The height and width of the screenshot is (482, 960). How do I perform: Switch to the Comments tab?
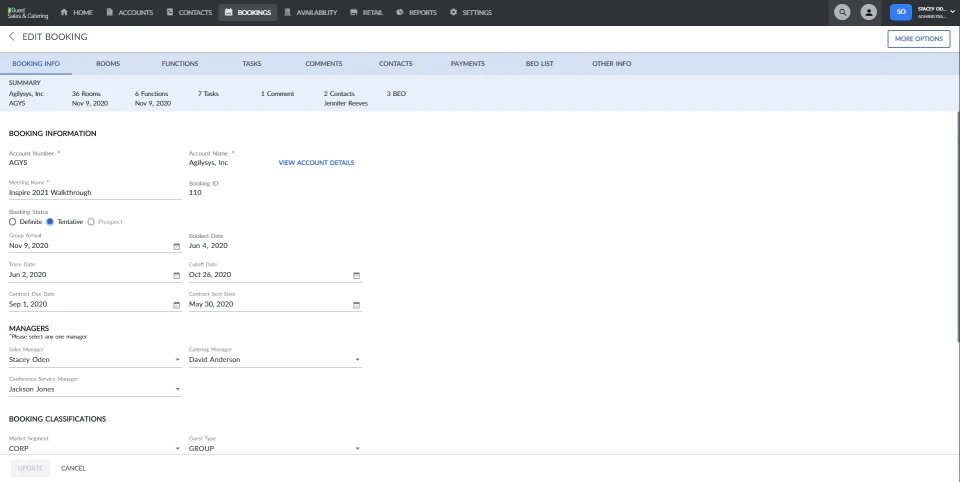(324, 64)
